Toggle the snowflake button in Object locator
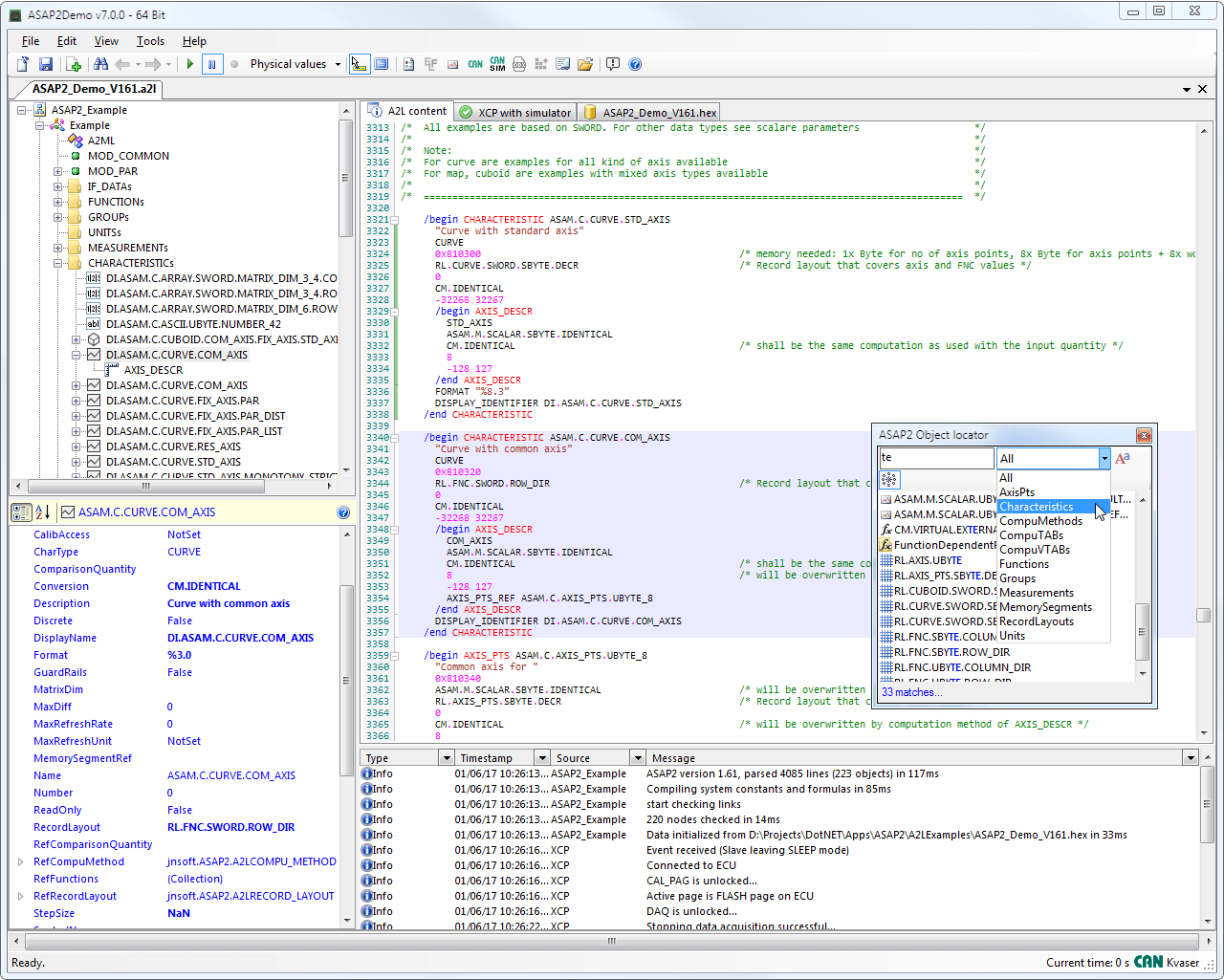Image resolution: width=1224 pixels, height=980 pixels. point(889,480)
